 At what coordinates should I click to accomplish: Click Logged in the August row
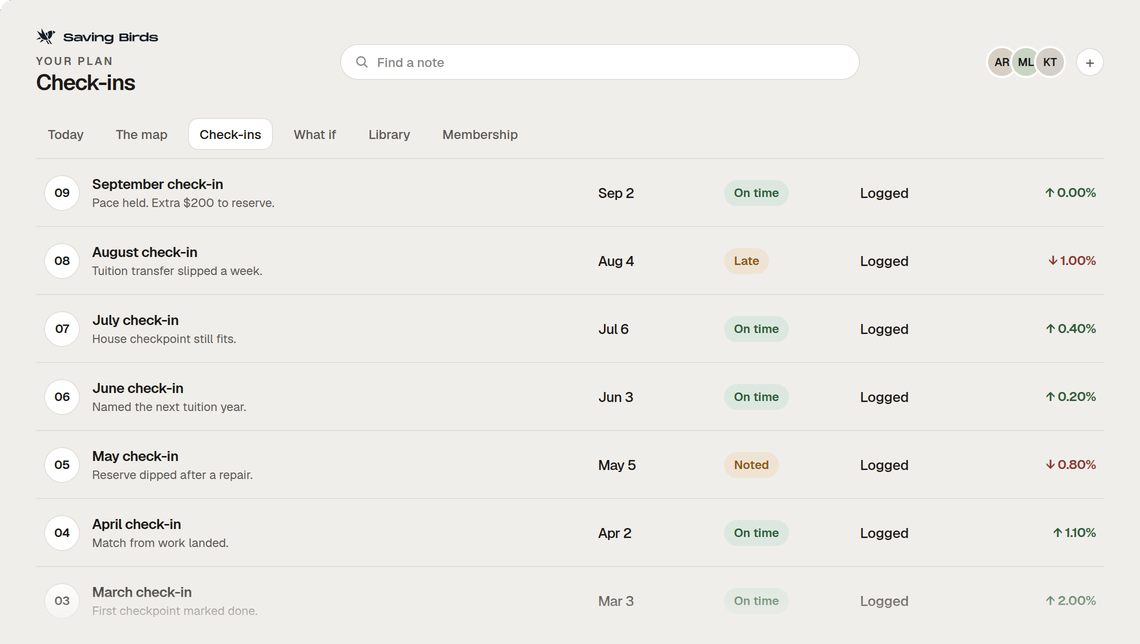(x=884, y=261)
